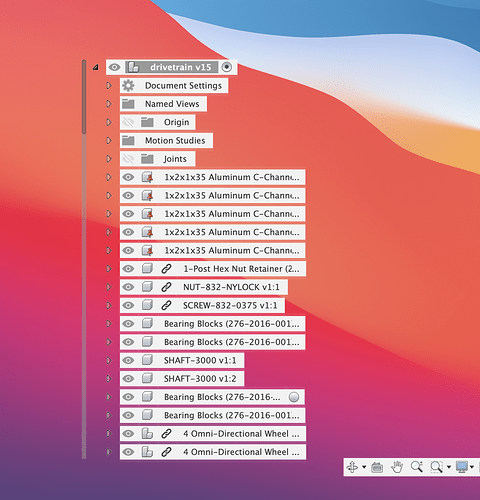The width and height of the screenshot is (480, 500).
Task: Expand 1-Post Hex Nut Retainer node
Action: pyautogui.click(x=109, y=269)
